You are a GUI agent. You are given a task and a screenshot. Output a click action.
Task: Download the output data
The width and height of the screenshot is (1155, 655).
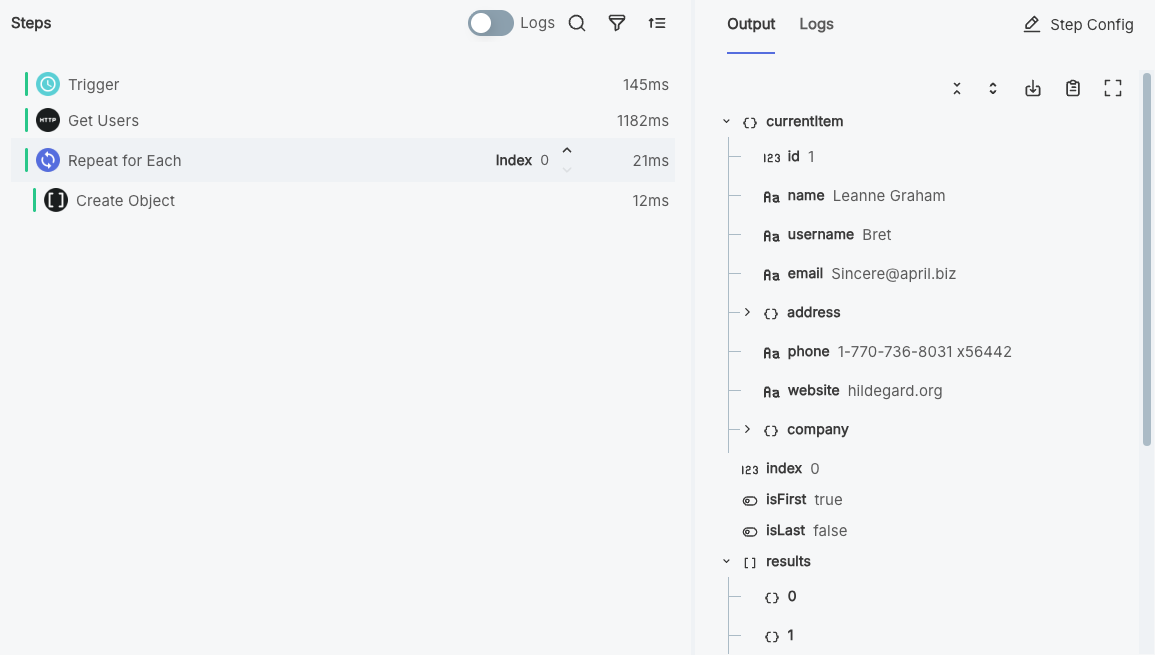pyautogui.click(x=1033, y=88)
